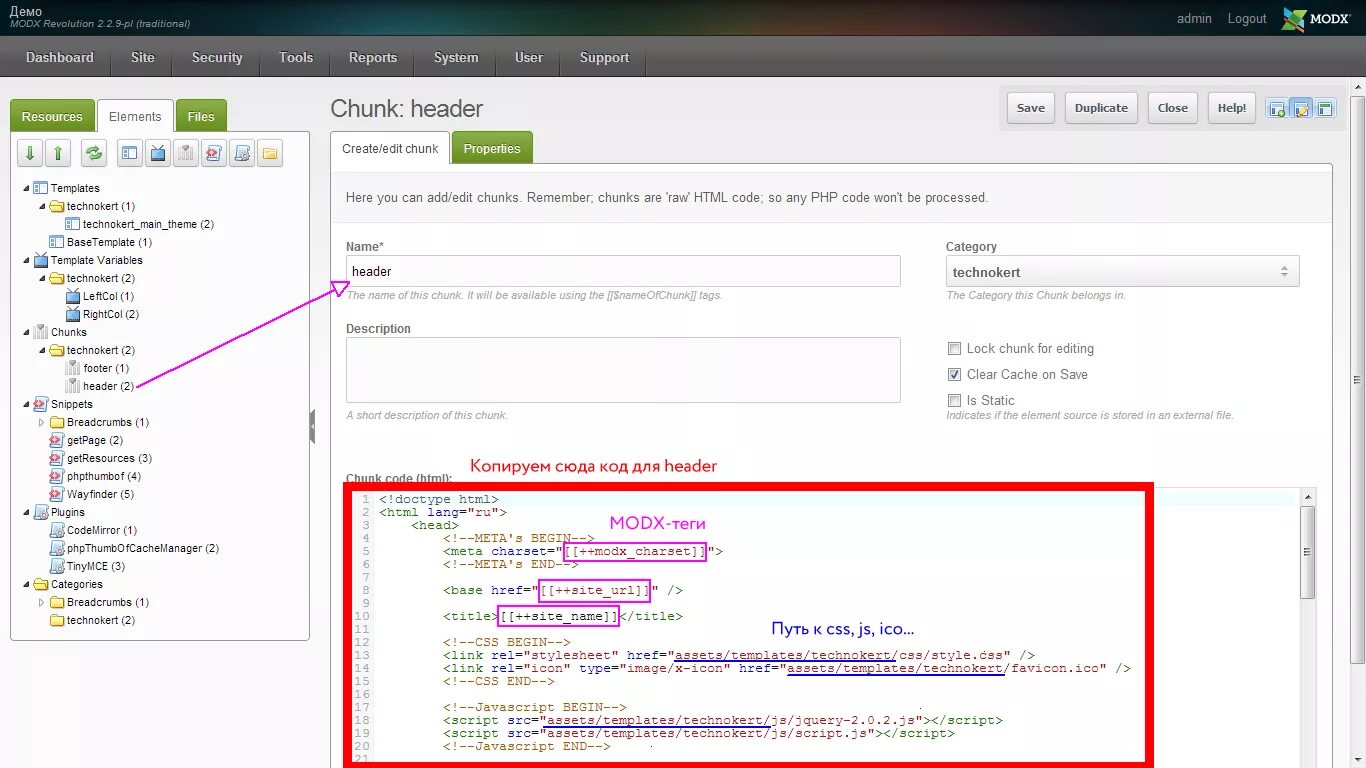
Task: Select the header chunk in tree
Action: pos(108,386)
